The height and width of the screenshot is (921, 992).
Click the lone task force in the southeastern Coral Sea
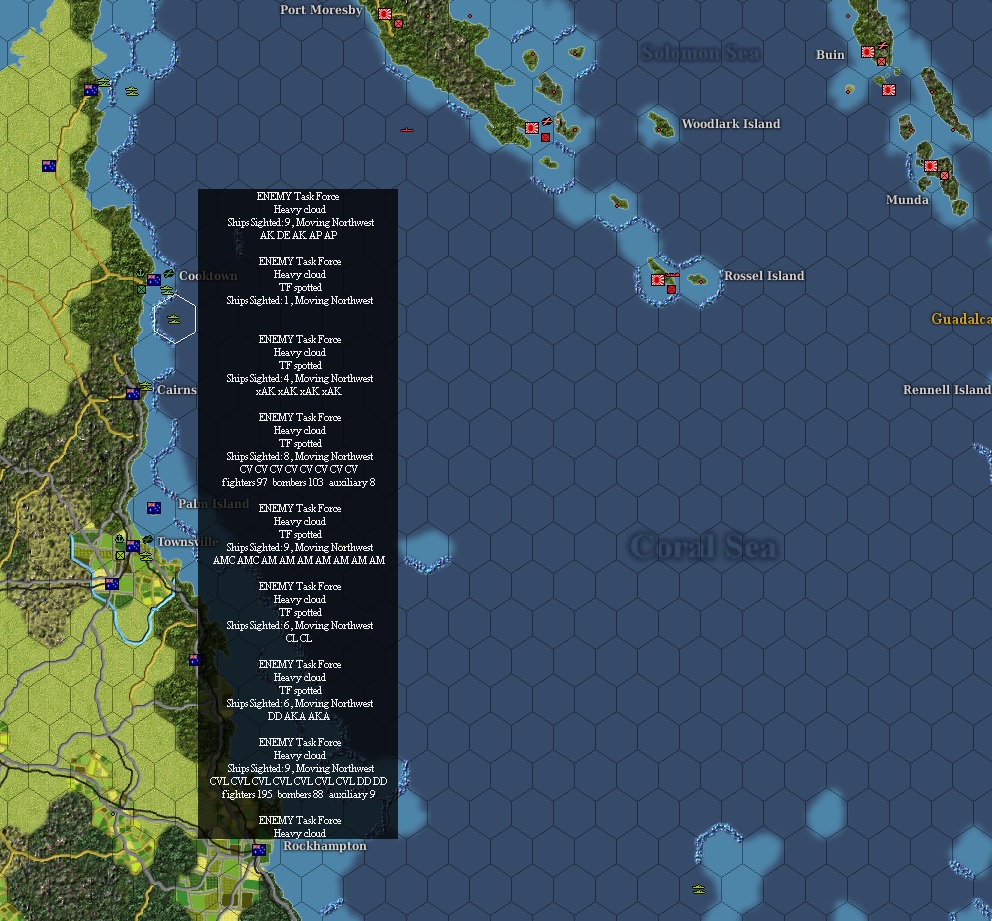coord(698,889)
